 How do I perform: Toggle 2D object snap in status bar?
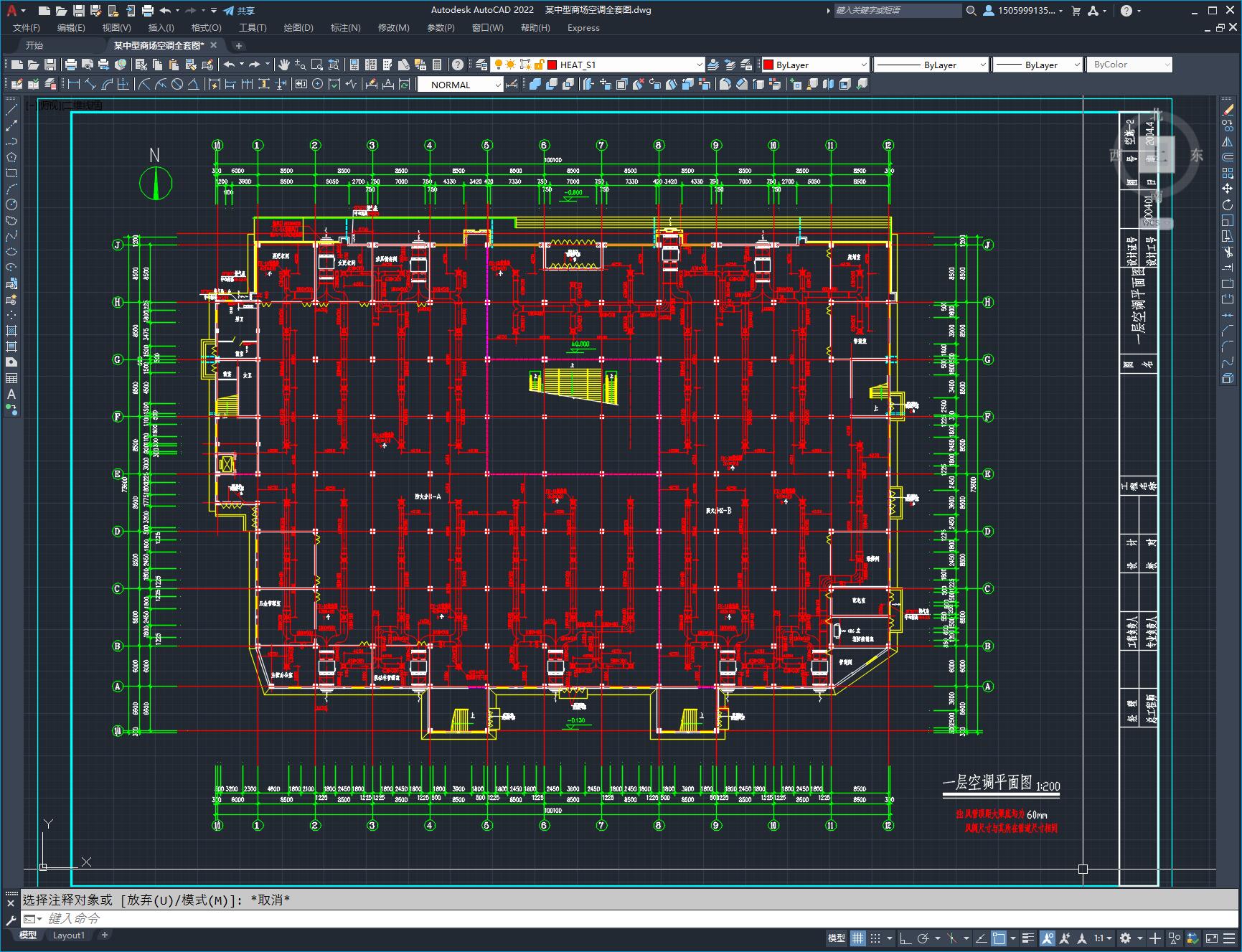click(998, 938)
